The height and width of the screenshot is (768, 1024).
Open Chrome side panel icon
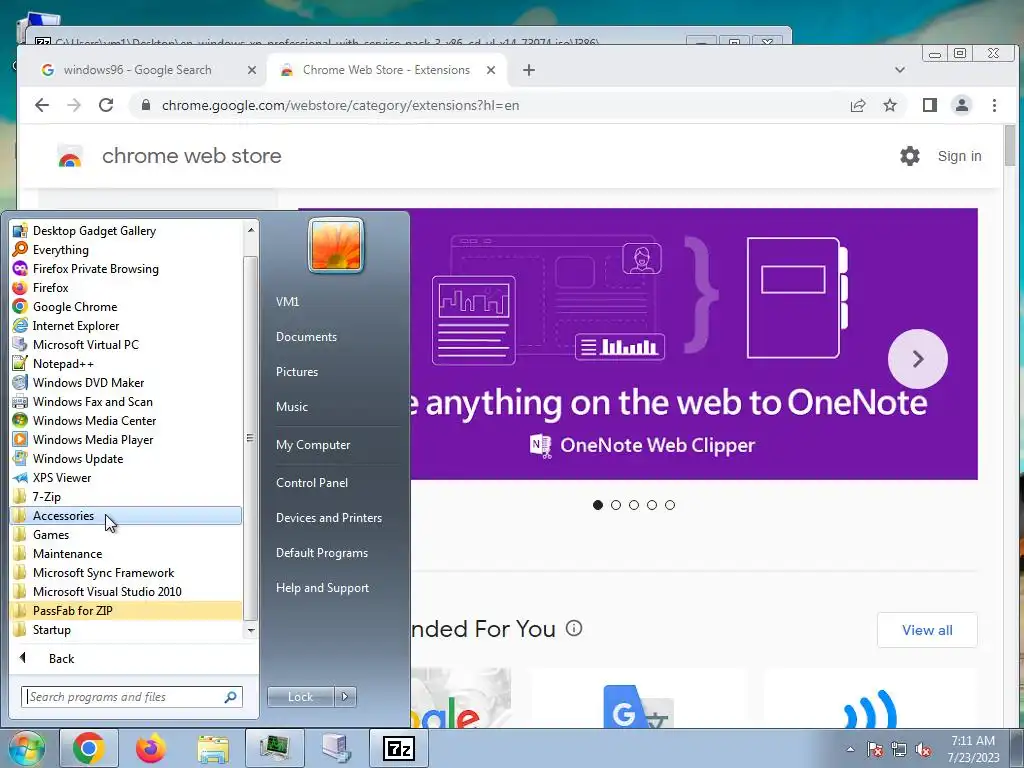coord(930,105)
